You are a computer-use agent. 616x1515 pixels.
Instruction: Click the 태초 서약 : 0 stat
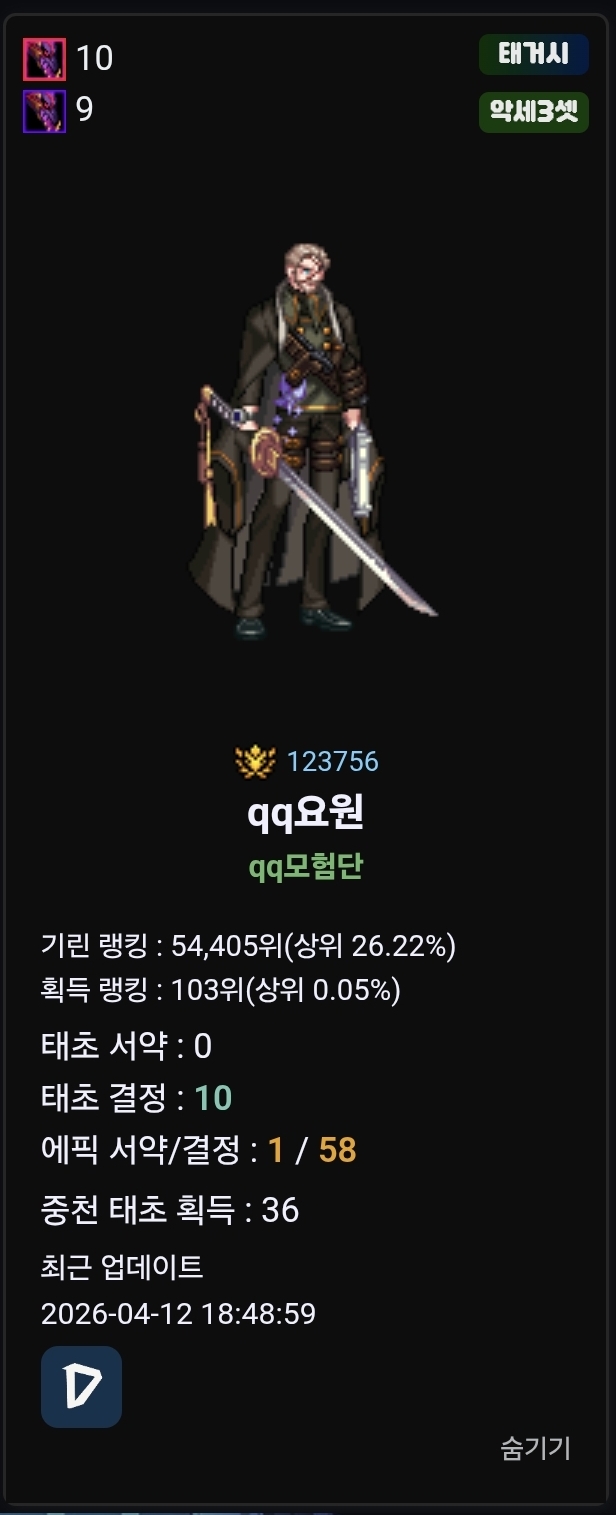pos(127,1046)
